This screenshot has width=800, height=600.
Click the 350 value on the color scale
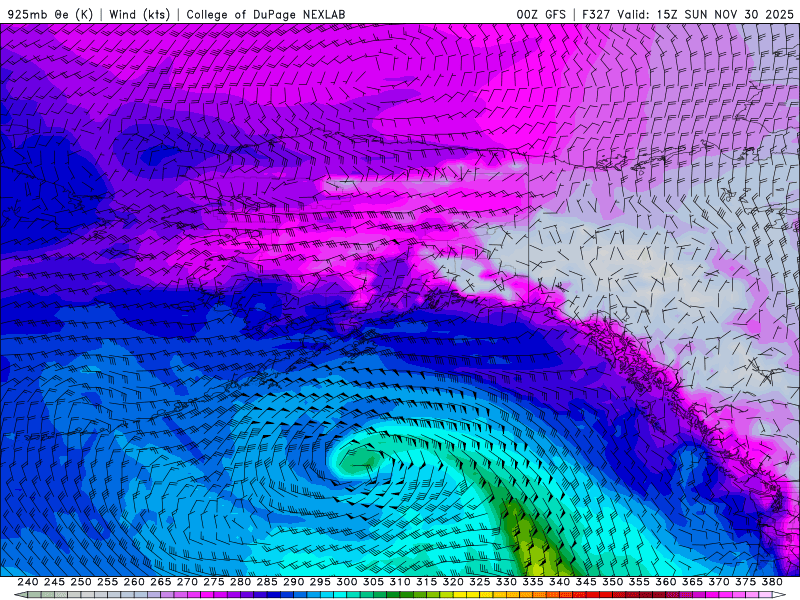click(612, 582)
